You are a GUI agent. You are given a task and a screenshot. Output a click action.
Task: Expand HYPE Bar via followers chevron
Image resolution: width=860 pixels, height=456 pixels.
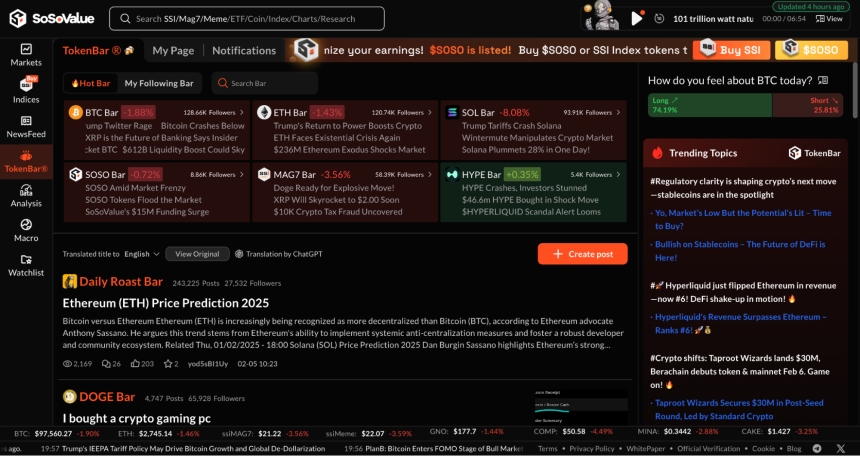point(619,174)
